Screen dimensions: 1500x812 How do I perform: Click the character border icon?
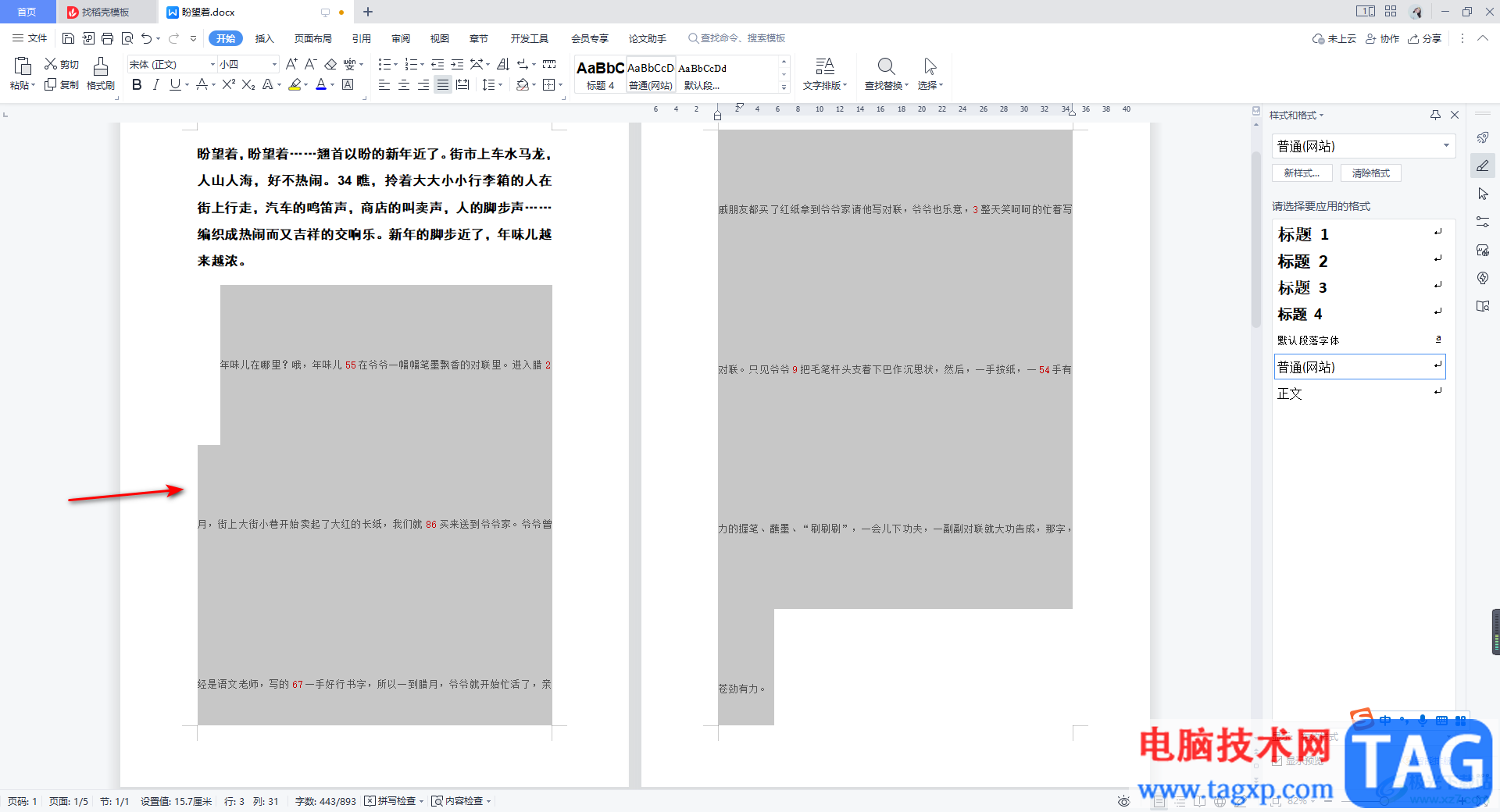[348, 84]
